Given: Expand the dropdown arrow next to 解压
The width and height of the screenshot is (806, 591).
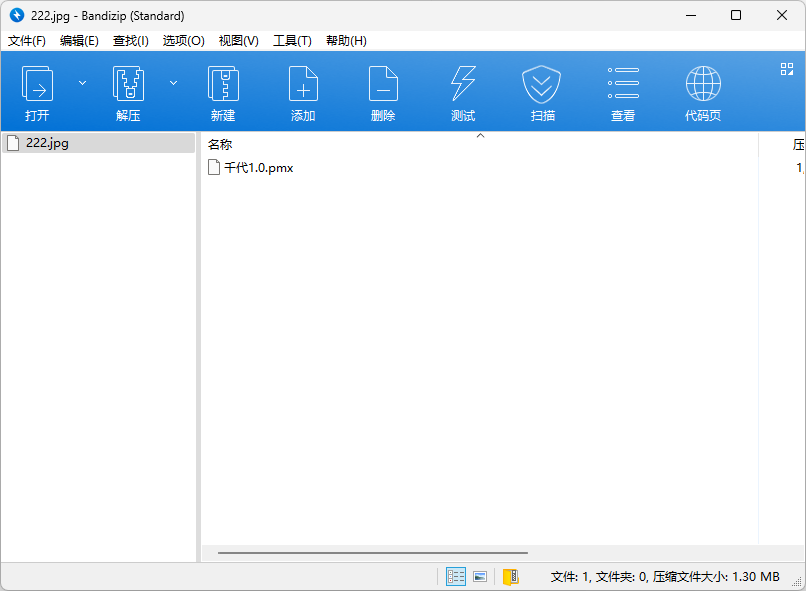Looking at the screenshot, I should pos(173,83).
